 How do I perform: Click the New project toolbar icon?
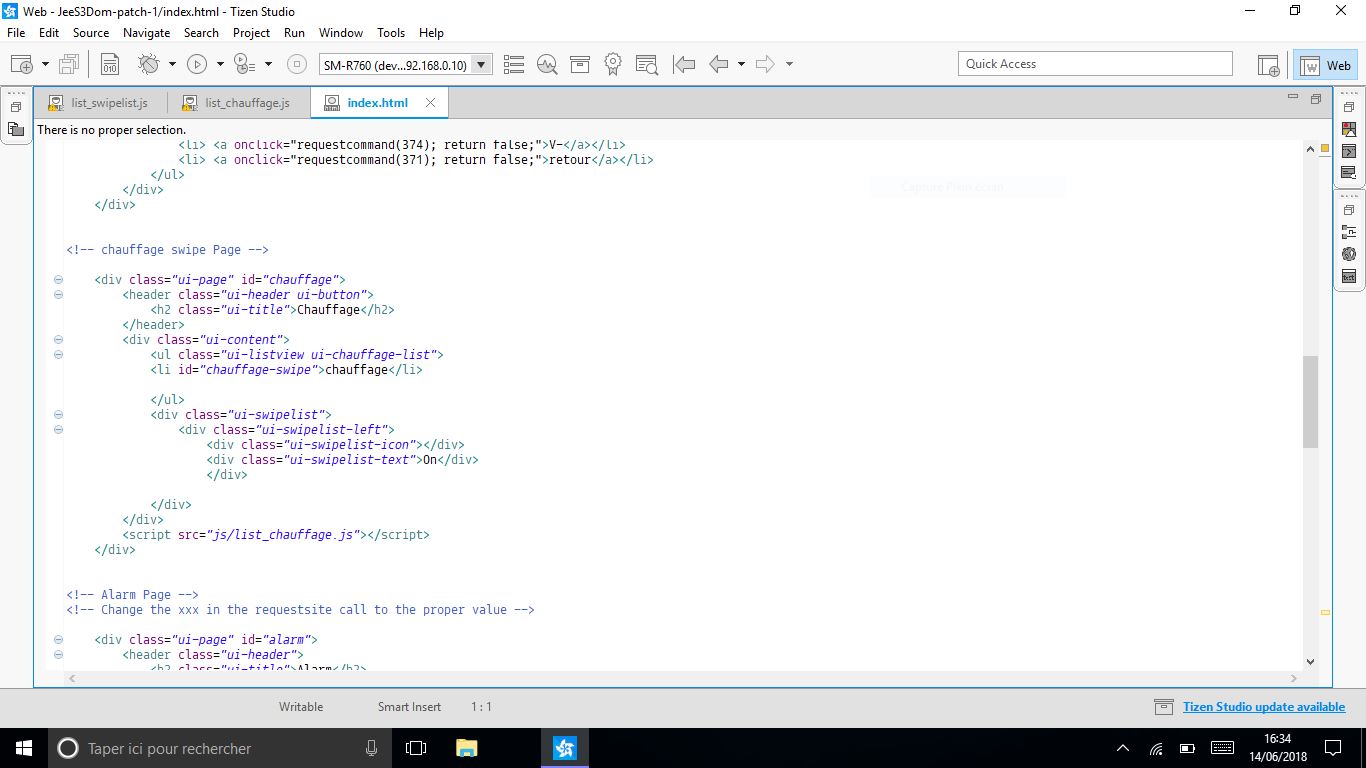(x=22, y=64)
